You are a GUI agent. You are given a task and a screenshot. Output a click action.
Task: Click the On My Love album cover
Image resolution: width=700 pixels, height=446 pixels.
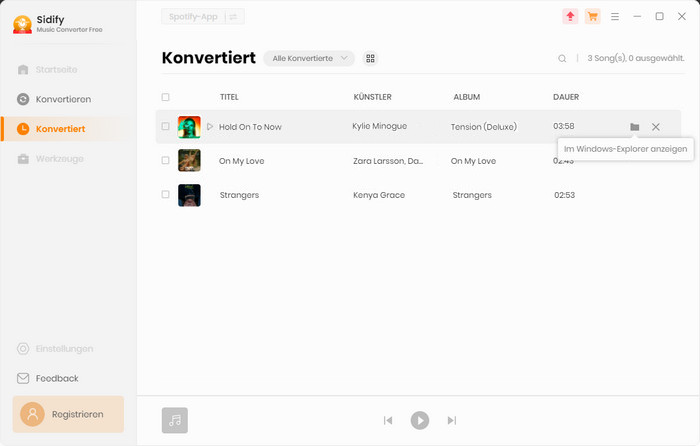click(x=189, y=161)
